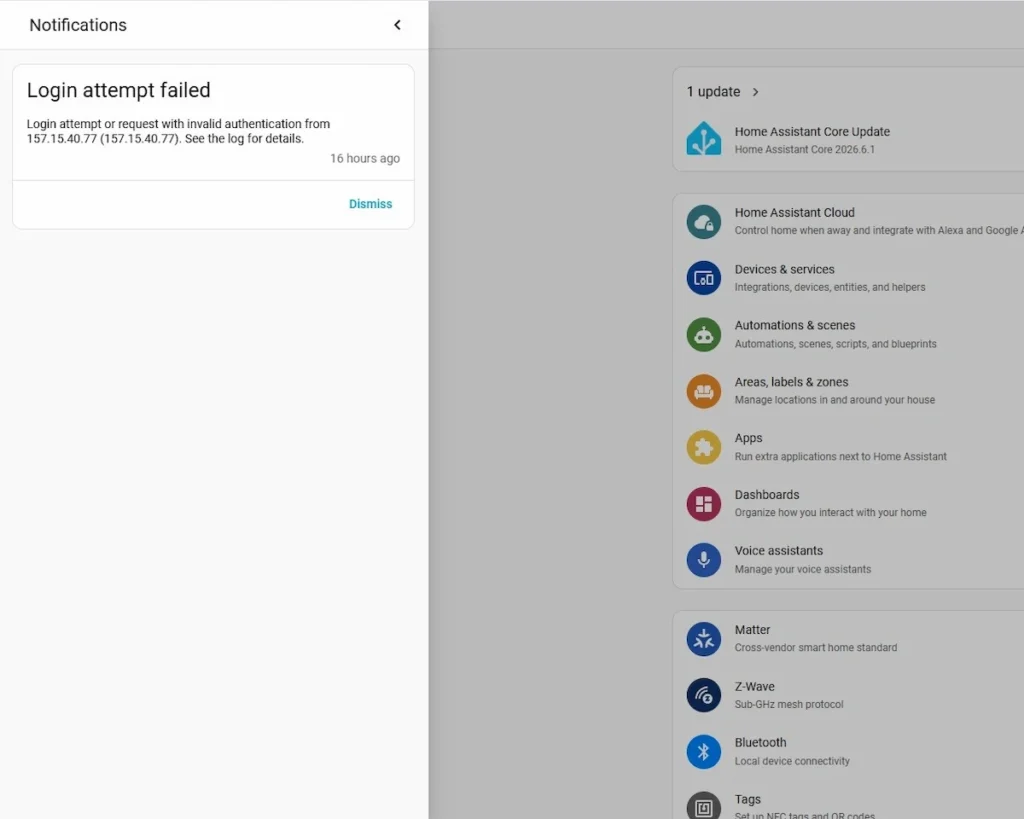Click the 'Login attempt failed' notification title
The width and height of the screenshot is (1024, 819).
click(x=118, y=90)
